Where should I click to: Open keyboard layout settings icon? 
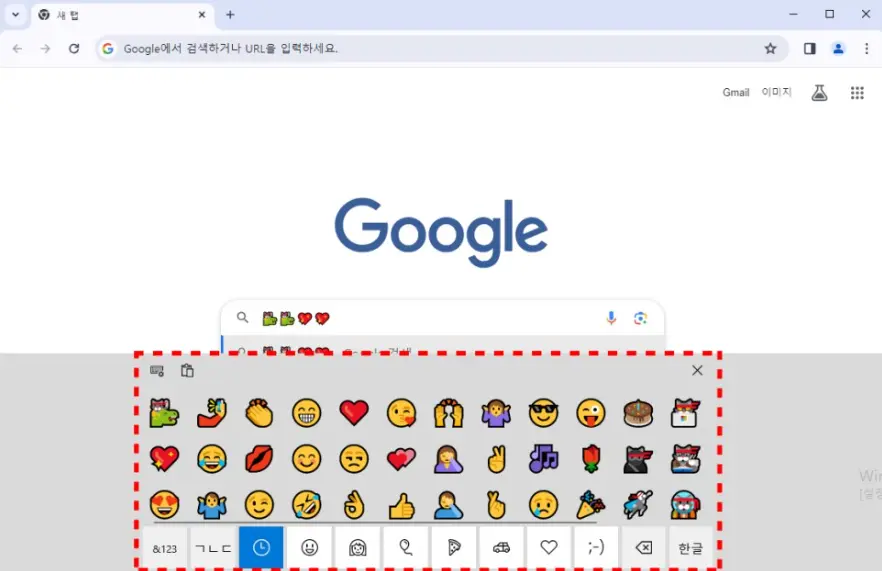pyautogui.click(x=157, y=371)
